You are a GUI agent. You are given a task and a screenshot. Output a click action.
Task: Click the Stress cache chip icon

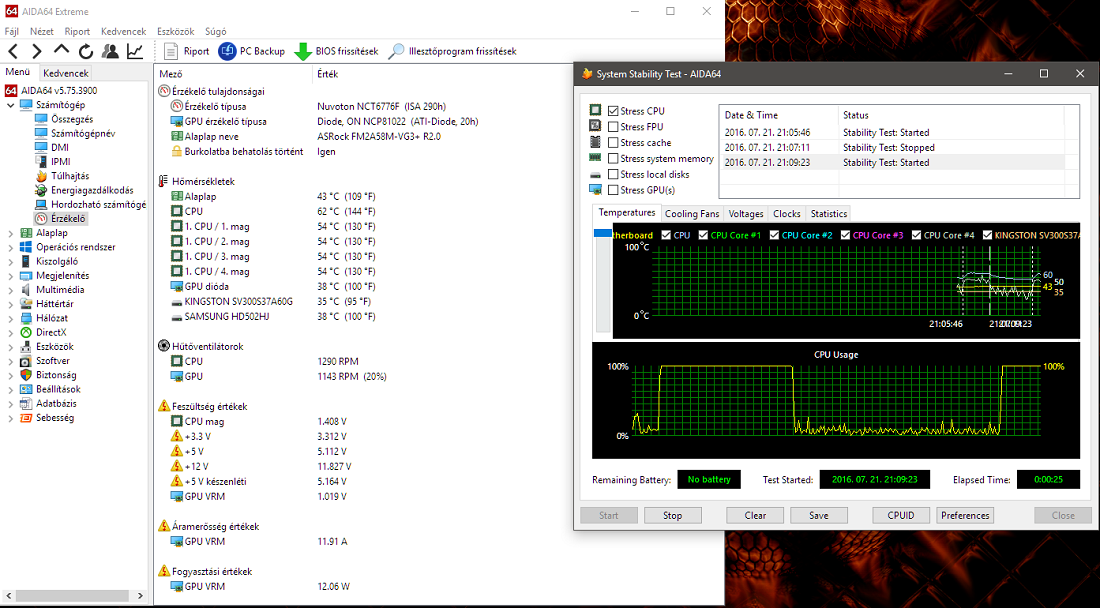(596, 142)
